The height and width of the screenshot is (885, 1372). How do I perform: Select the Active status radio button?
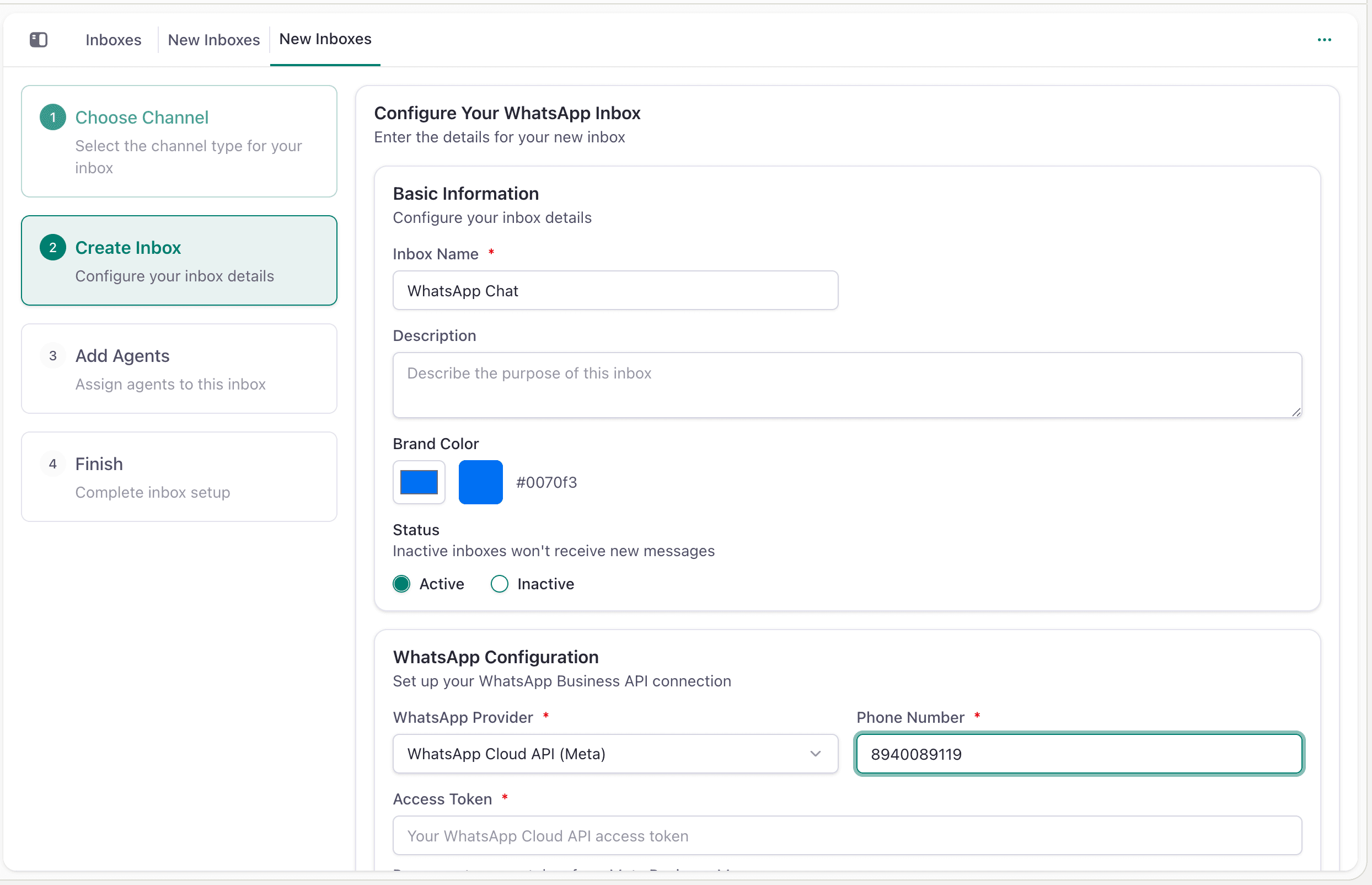click(401, 584)
